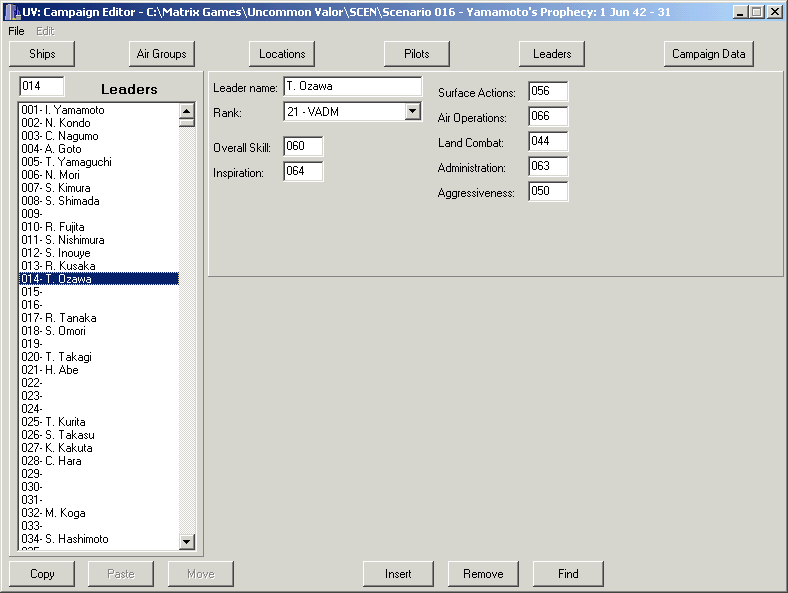Screen dimensions: 788x593
Task: Select leader 012- S. Inouye
Action: (98, 253)
